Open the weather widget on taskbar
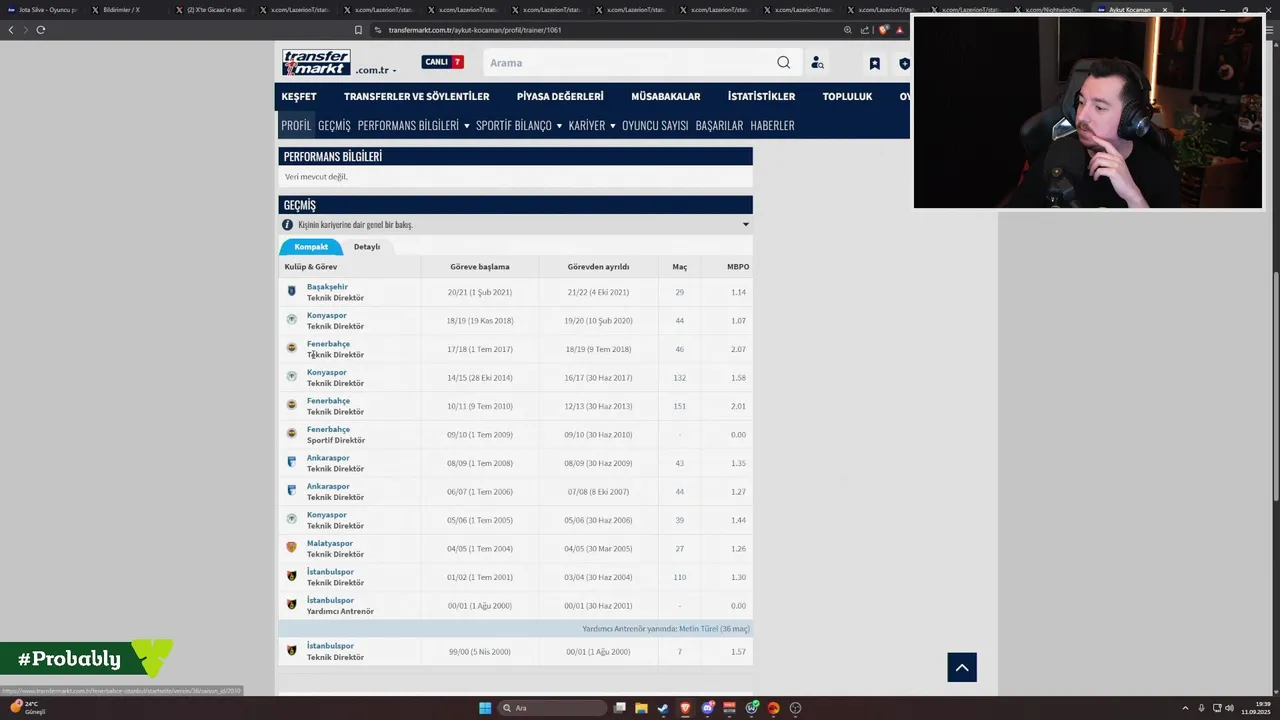This screenshot has width=1280, height=720. [x=28, y=707]
